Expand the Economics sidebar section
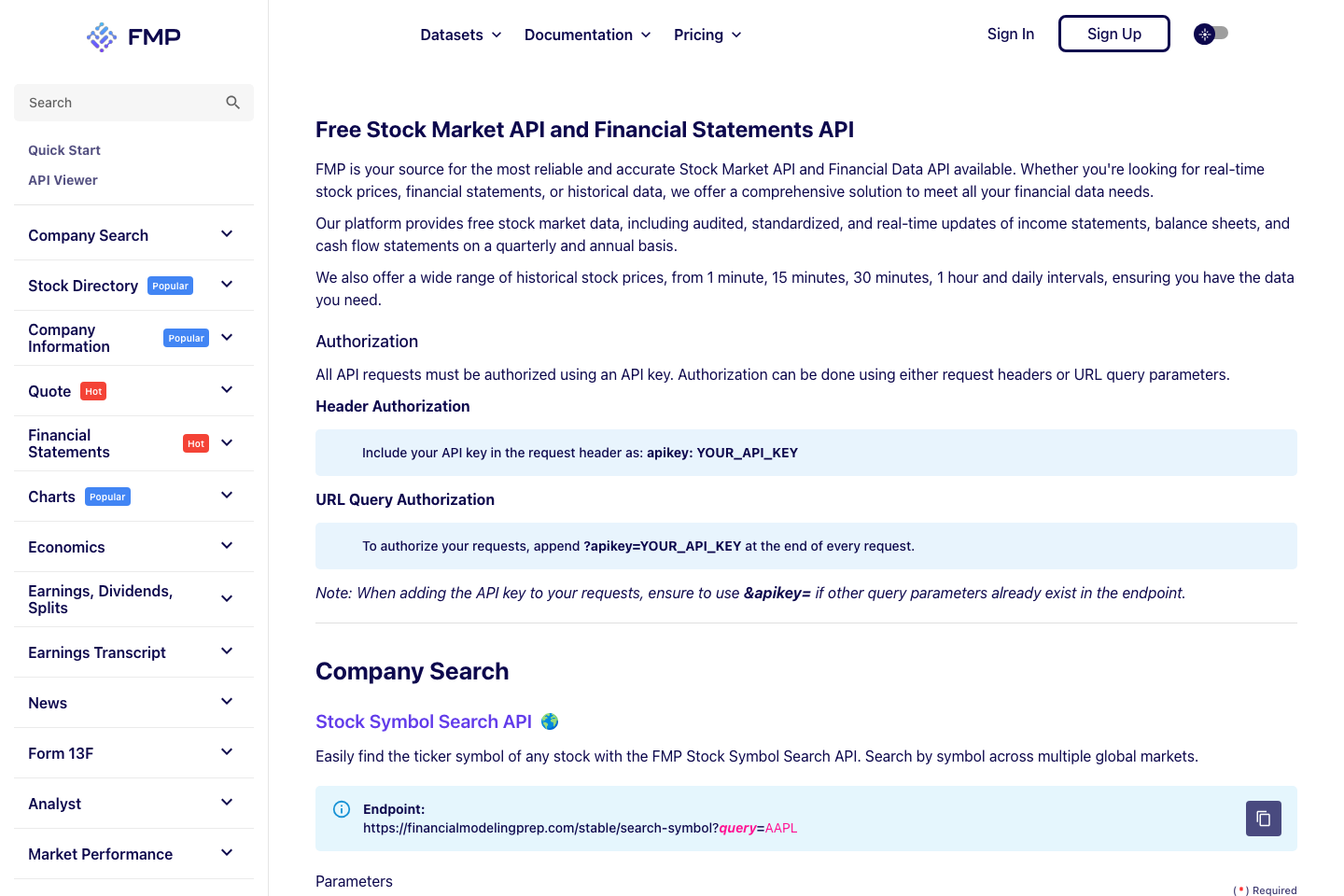The width and height of the screenshot is (1344, 896). [226, 545]
